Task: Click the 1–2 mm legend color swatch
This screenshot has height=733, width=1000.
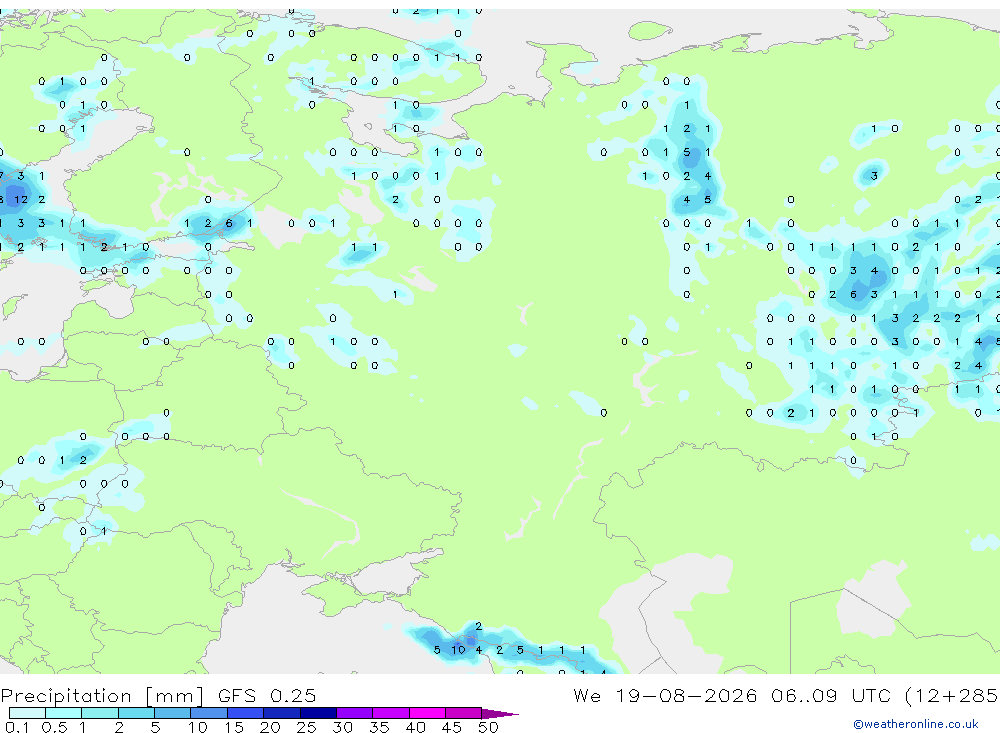Action: pos(100,713)
